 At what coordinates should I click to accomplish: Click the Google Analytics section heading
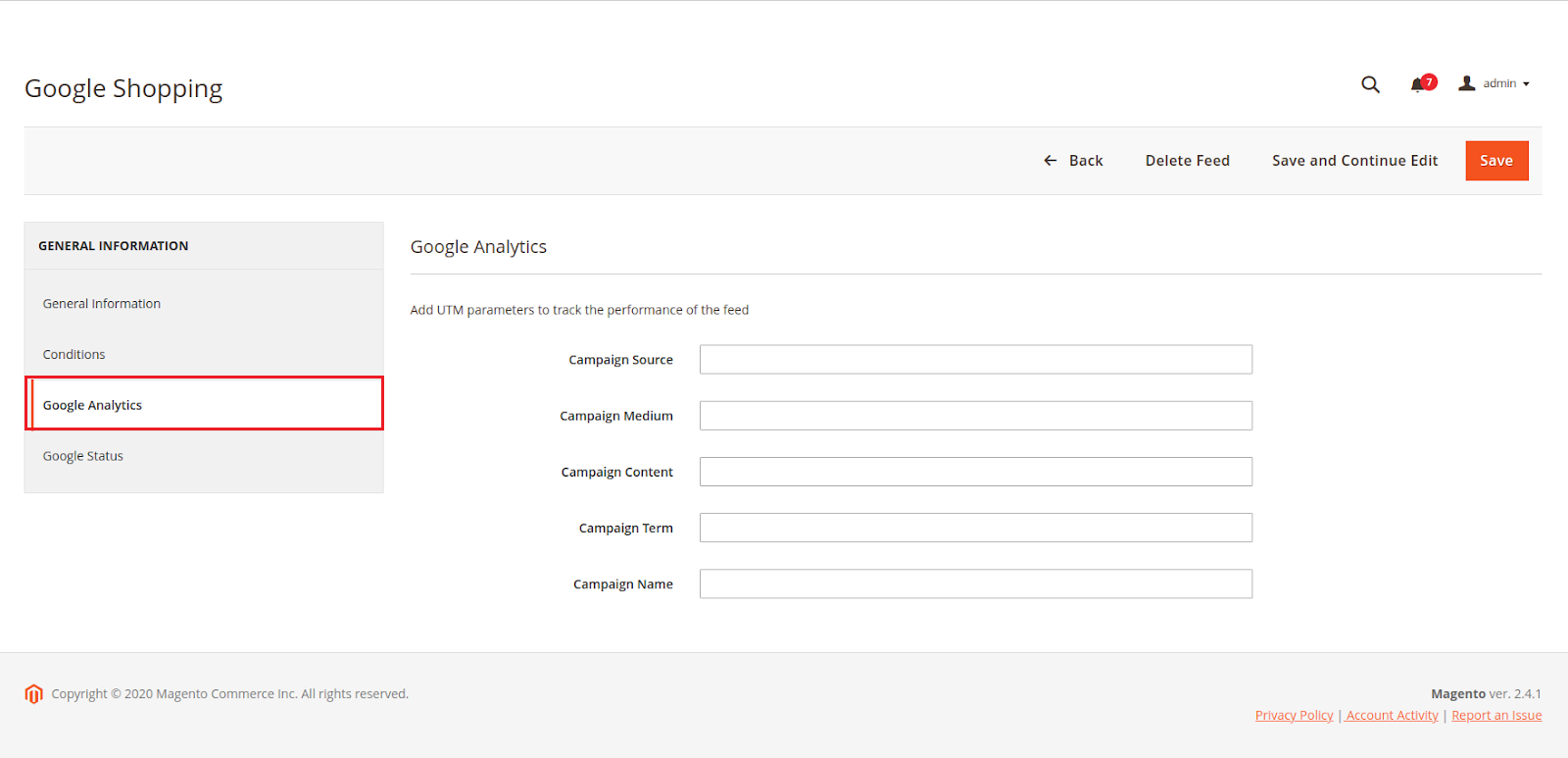point(478,247)
